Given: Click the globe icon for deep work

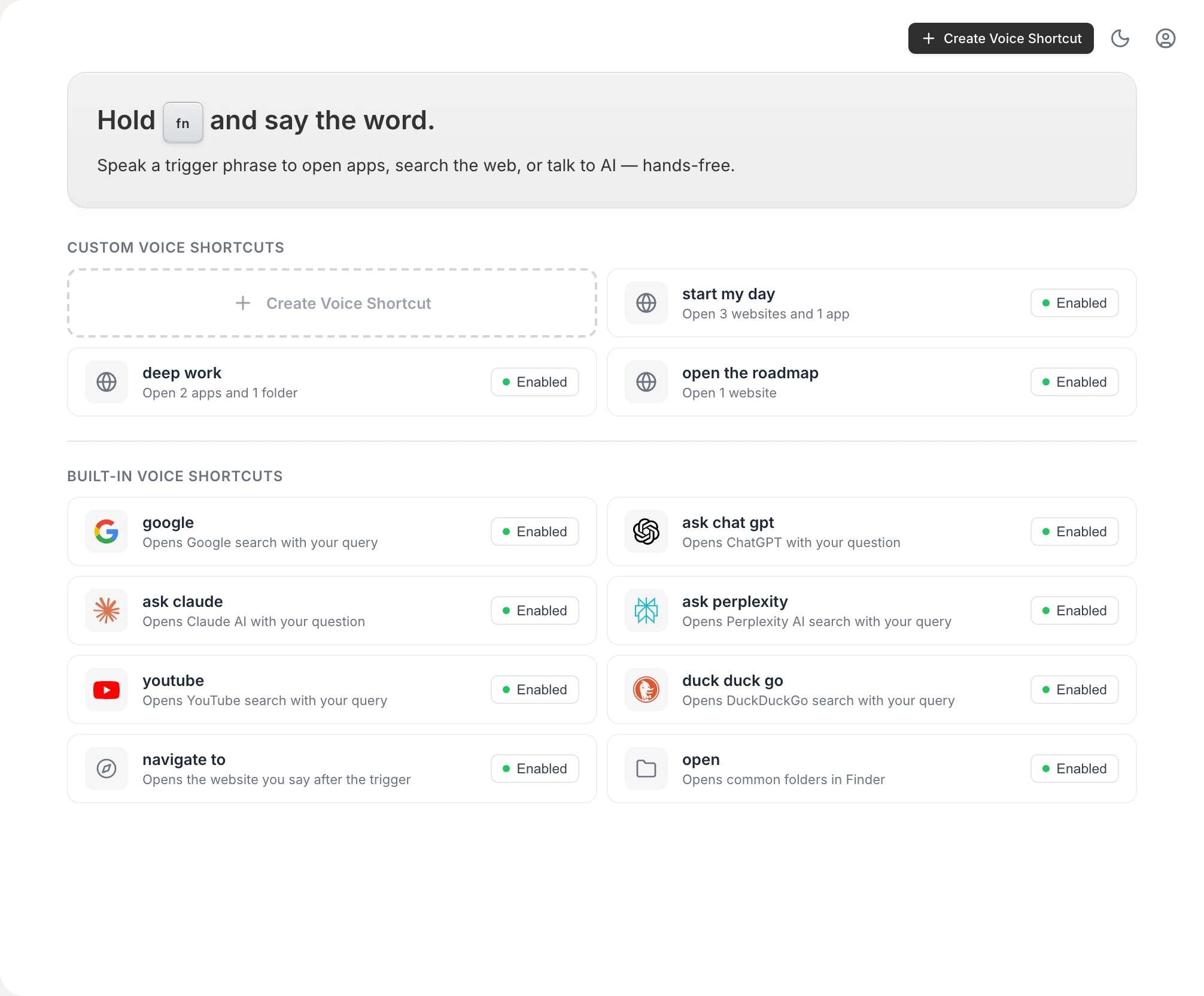Looking at the screenshot, I should tap(107, 382).
